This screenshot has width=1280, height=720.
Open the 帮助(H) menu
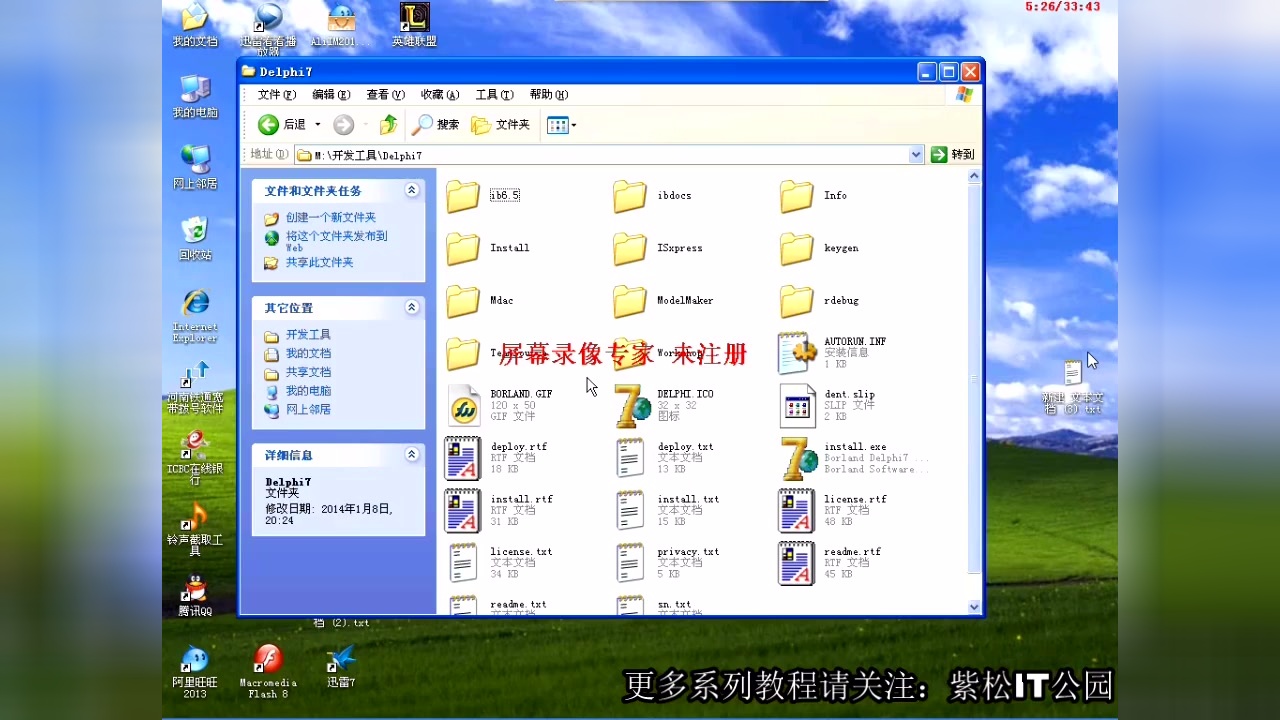pos(549,95)
